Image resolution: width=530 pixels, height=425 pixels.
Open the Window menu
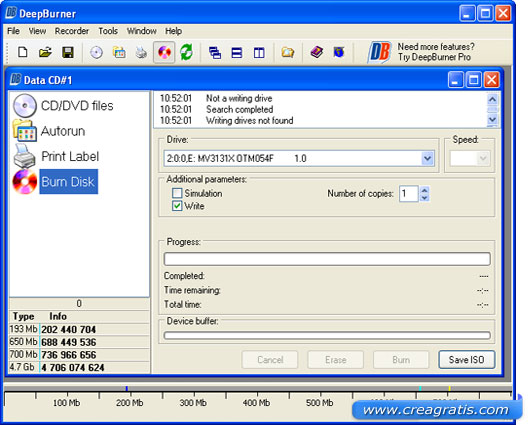click(x=142, y=31)
